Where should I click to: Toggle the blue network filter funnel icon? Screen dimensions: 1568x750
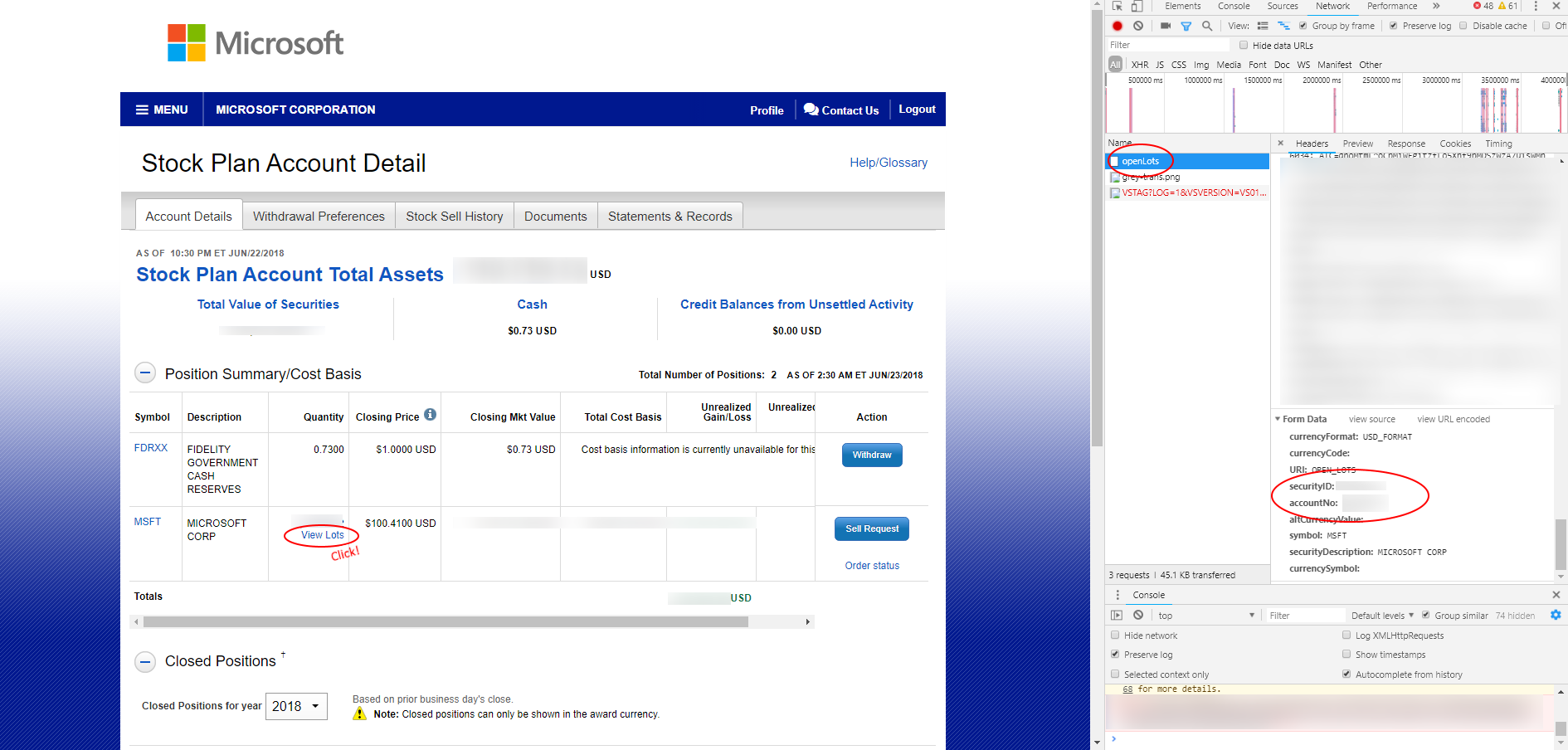pyautogui.click(x=1186, y=26)
